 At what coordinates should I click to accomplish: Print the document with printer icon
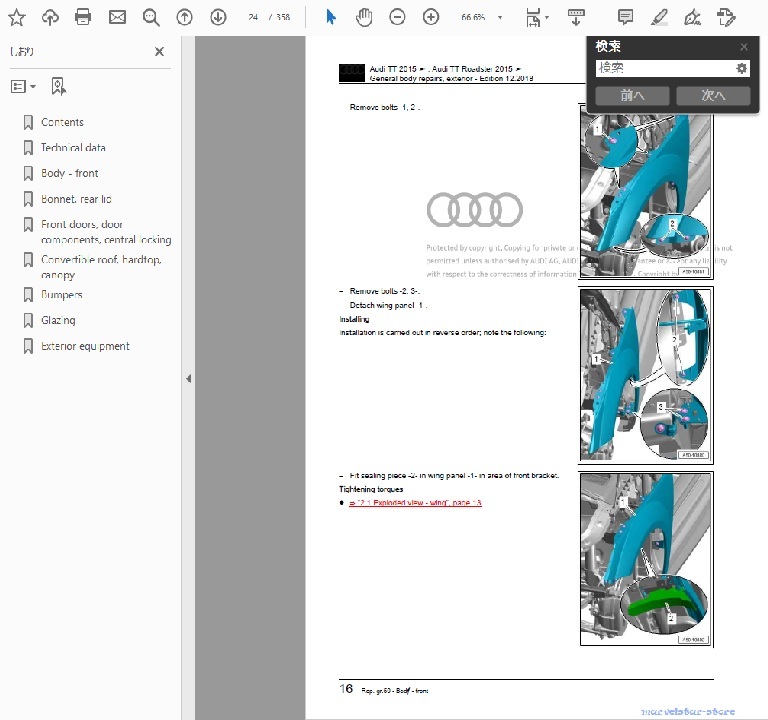[83, 18]
